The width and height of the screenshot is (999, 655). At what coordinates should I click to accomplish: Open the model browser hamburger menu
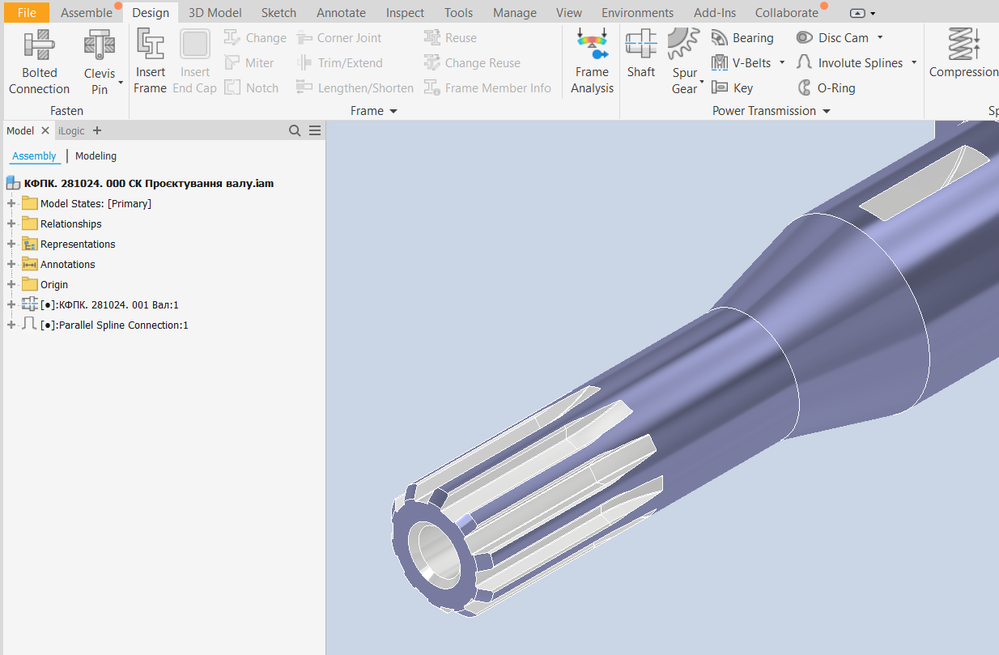[x=315, y=131]
